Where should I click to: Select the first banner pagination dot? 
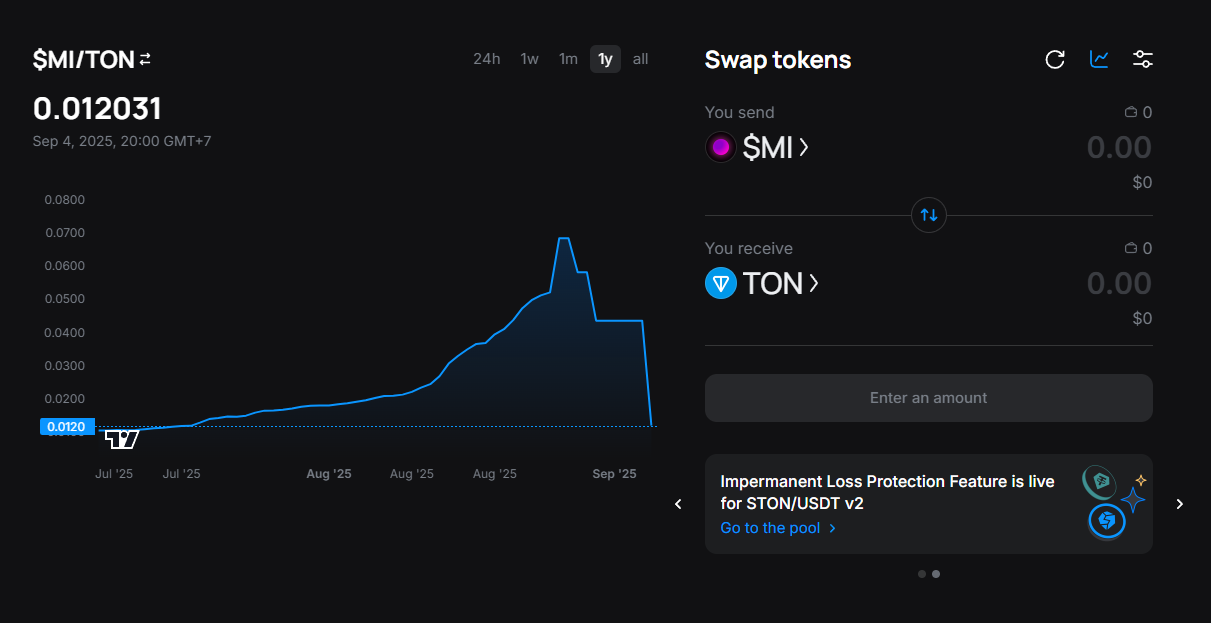tap(921, 574)
